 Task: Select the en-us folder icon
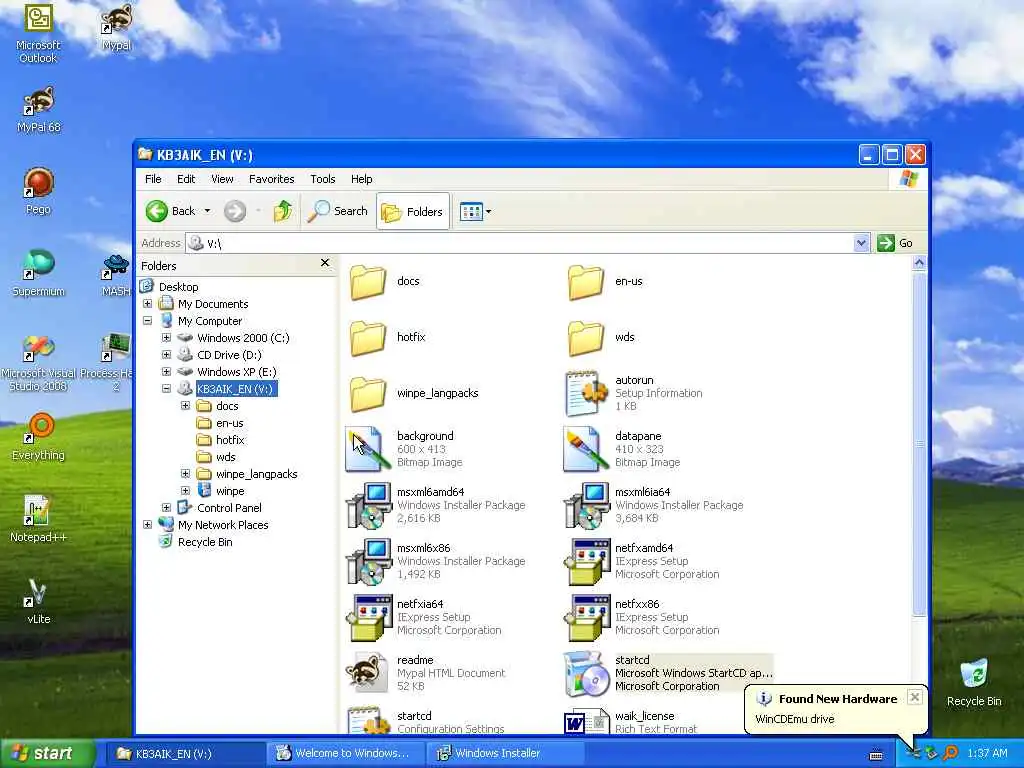coord(586,281)
